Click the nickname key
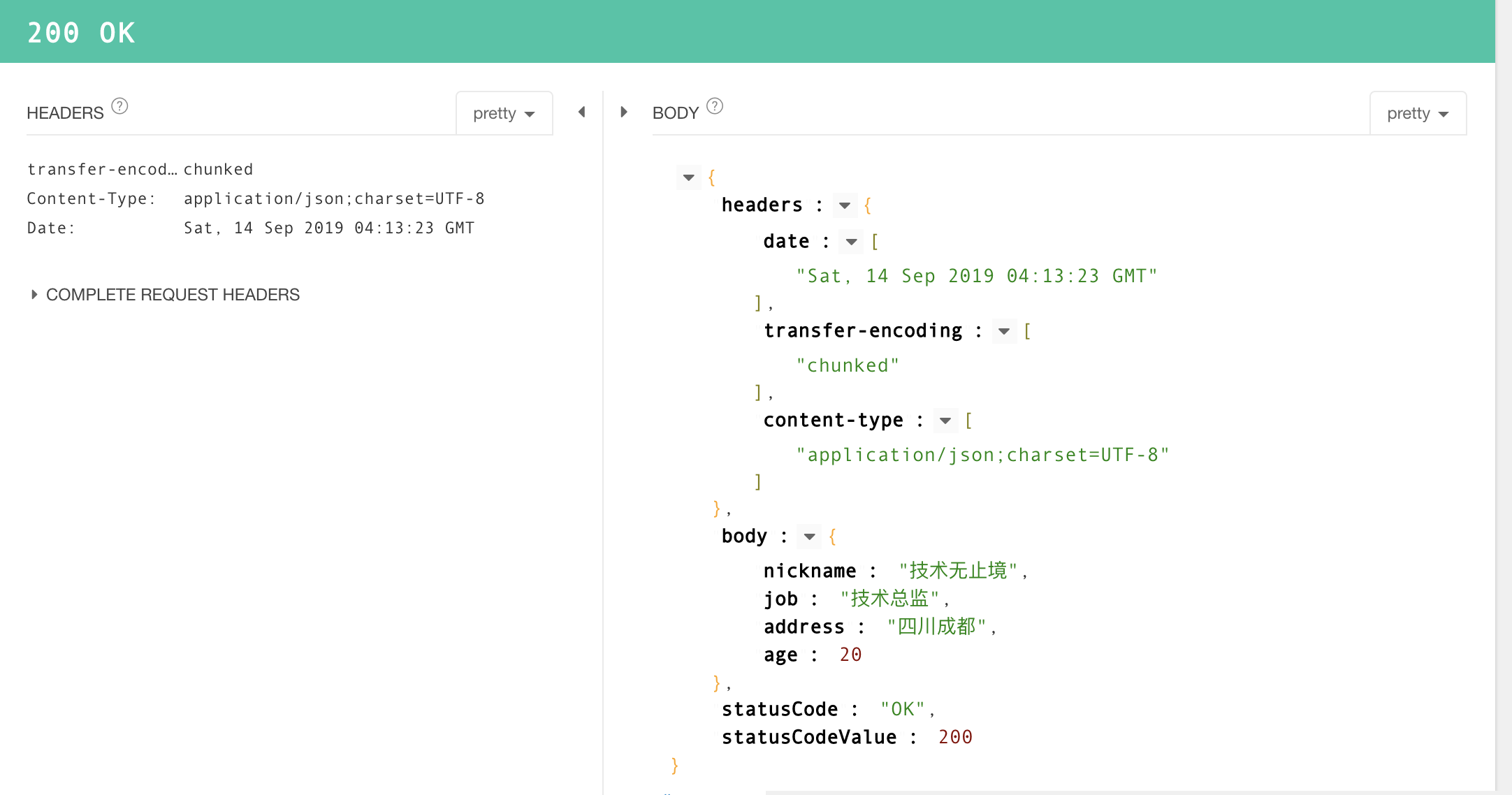This screenshot has height=795, width=1512. click(x=810, y=571)
